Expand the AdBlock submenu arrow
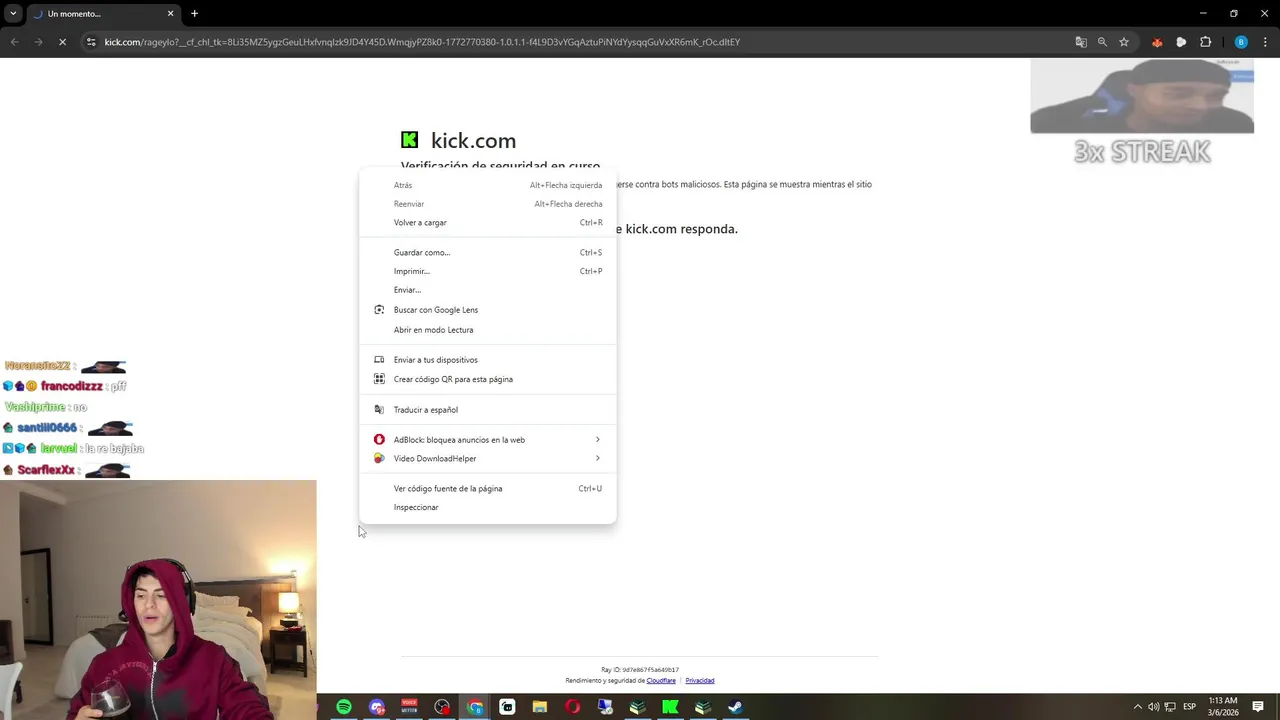 click(x=598, y=440)
